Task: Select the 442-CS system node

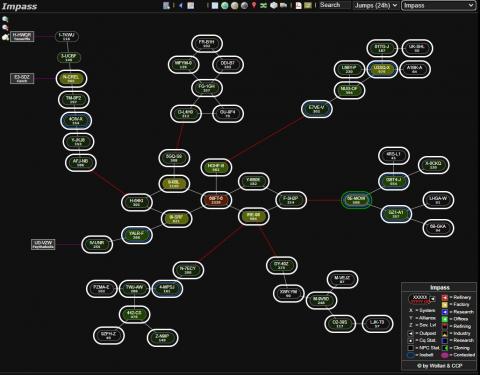Action: coord(134,314)
